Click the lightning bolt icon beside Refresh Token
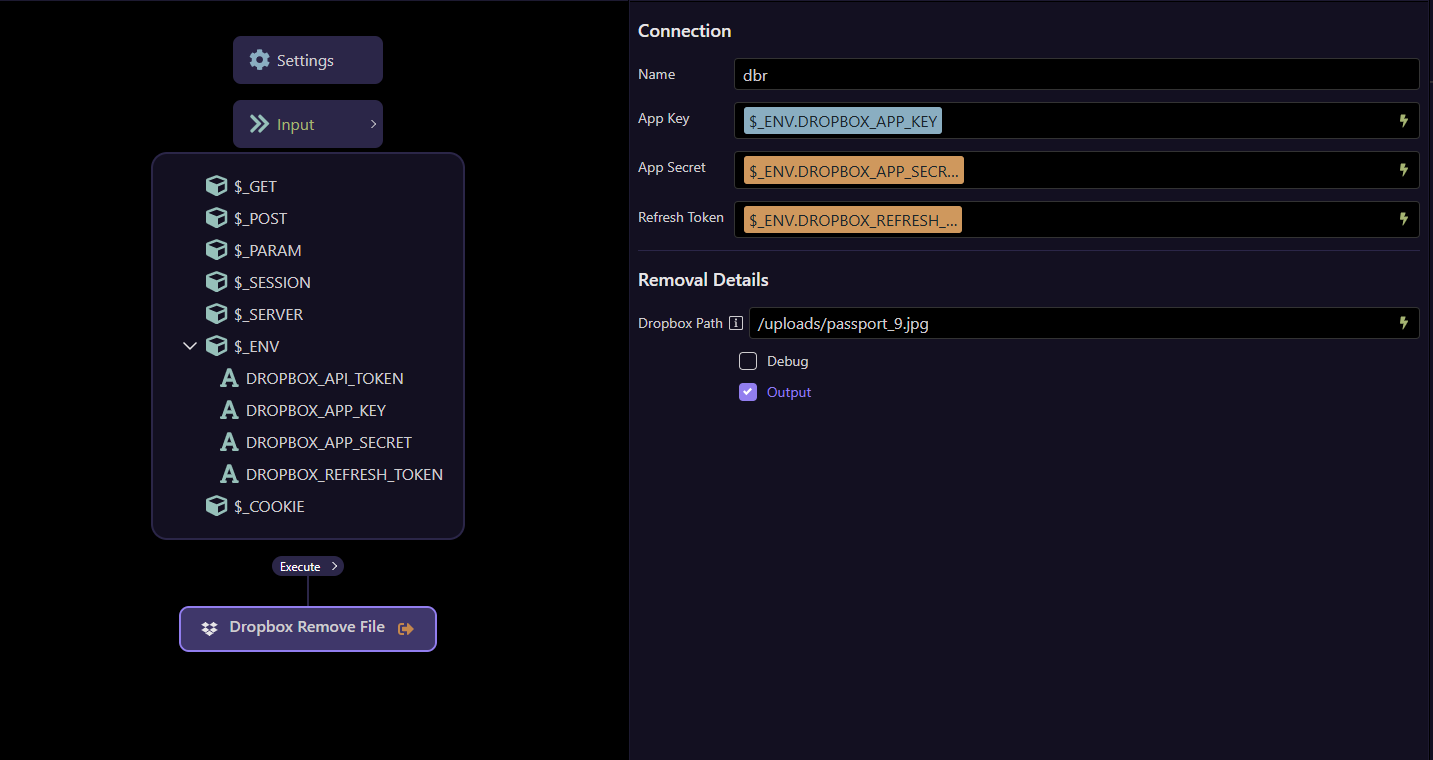1433x760 pixels. (1403, 219)
